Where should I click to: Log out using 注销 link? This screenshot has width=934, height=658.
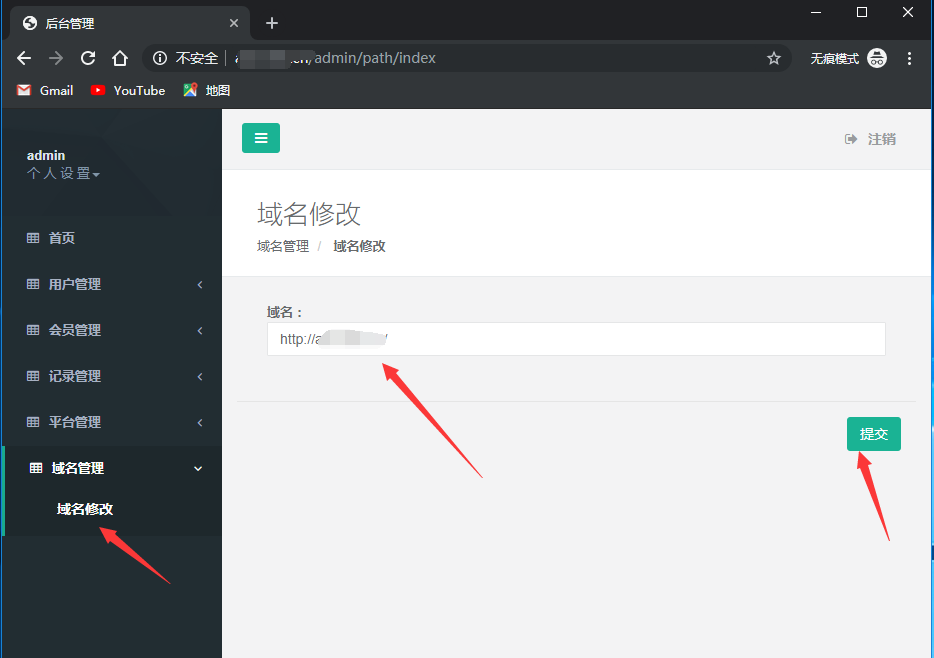pyautogui.click(x=870, y=139)
